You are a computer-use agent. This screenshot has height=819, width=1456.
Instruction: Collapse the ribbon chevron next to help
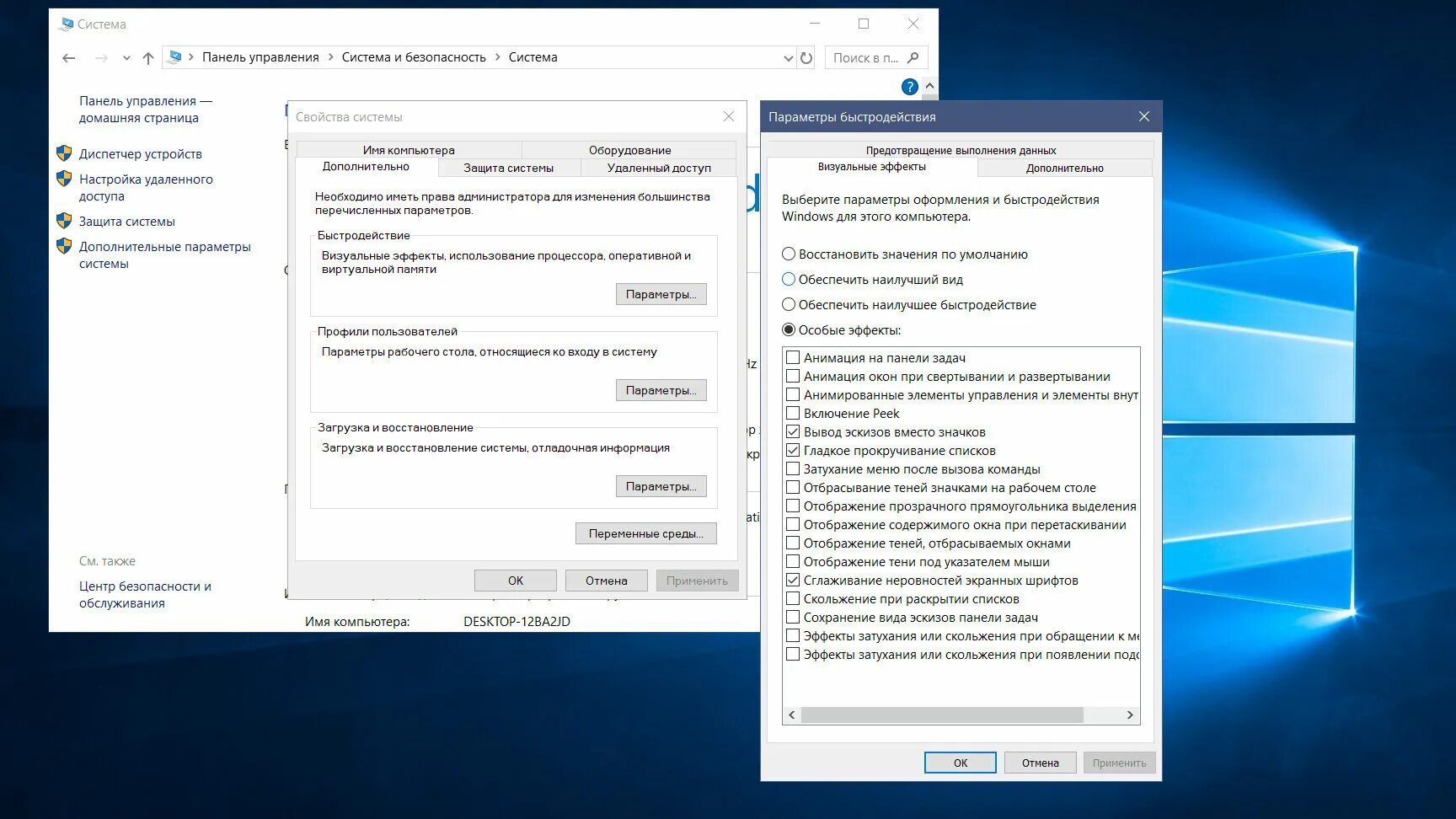(x=929, y=86)
